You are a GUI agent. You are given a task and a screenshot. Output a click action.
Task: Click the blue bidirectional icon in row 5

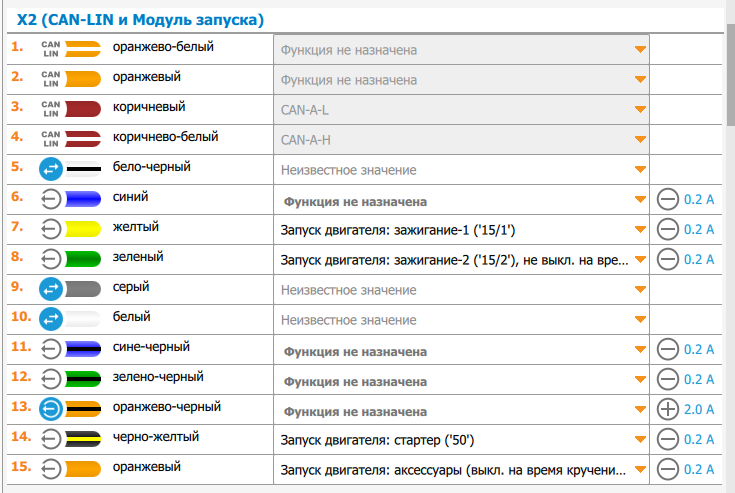coord(51,169)
